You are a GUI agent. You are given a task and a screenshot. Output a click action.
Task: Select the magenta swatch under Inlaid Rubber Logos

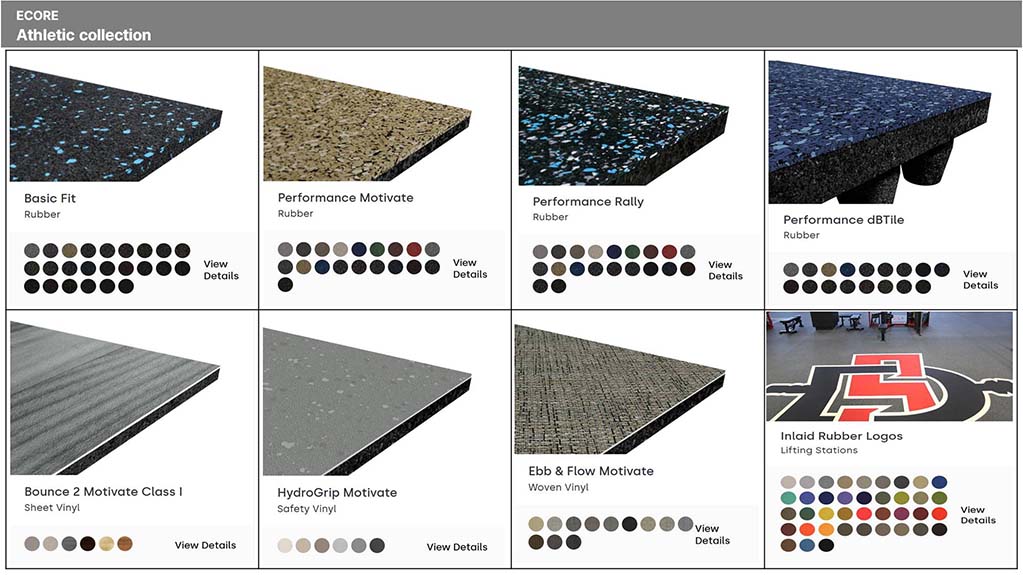click(902, 514)
